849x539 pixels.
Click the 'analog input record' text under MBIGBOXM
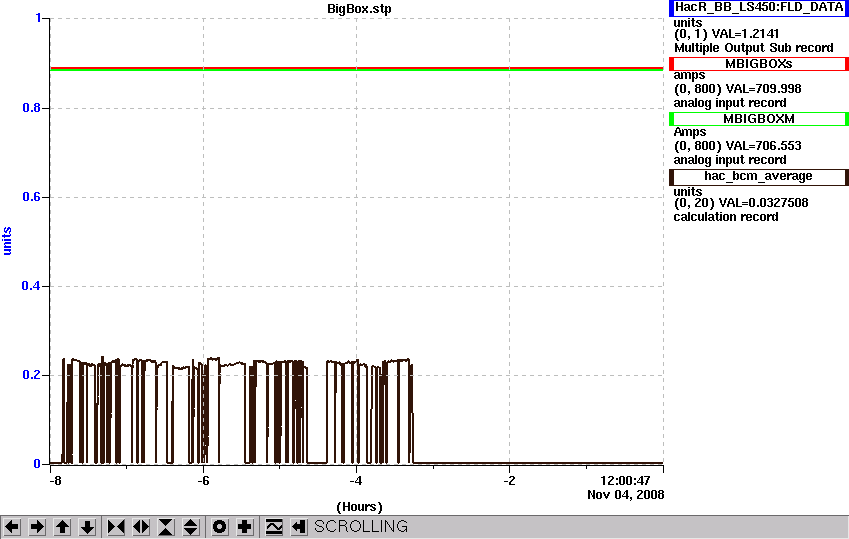[730, 160]
